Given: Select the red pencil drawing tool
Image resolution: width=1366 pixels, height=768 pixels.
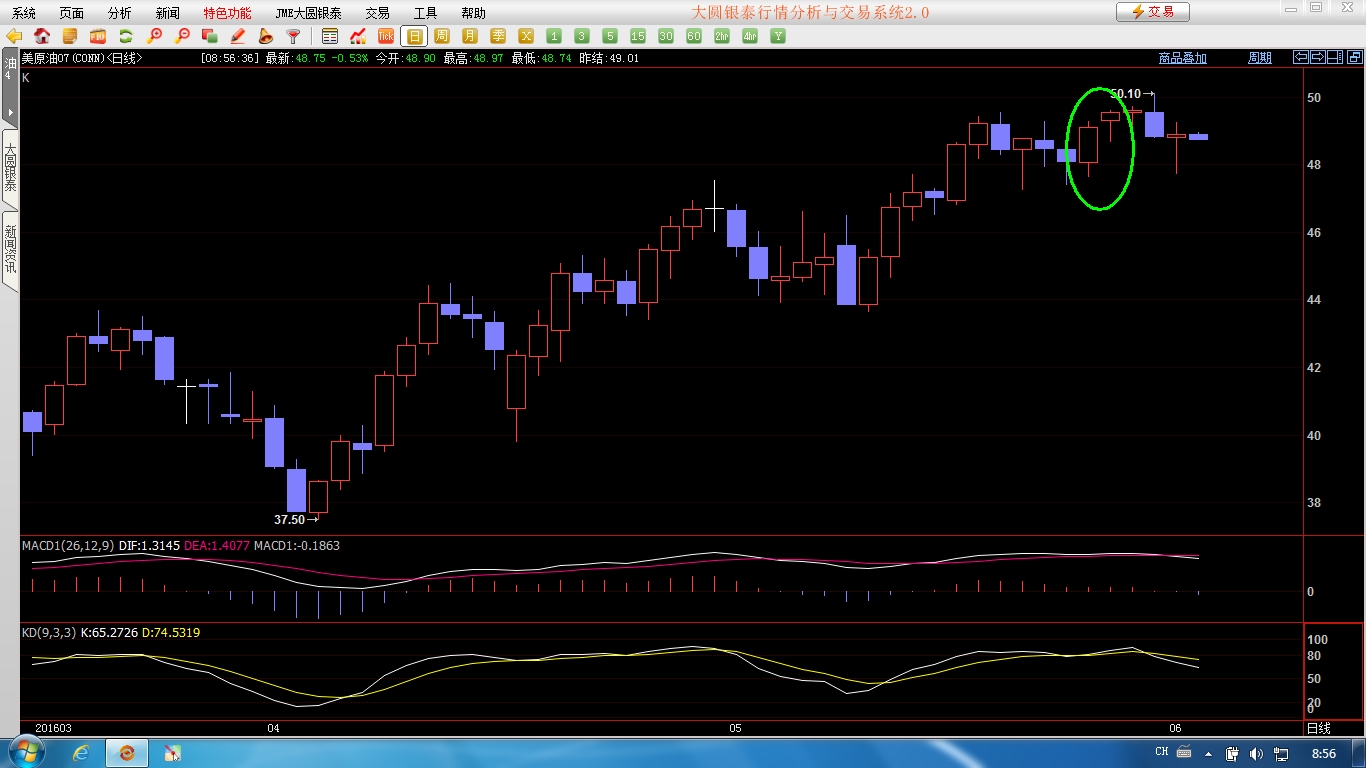Looking at the screenshot, I should click(x=238, y=36).
